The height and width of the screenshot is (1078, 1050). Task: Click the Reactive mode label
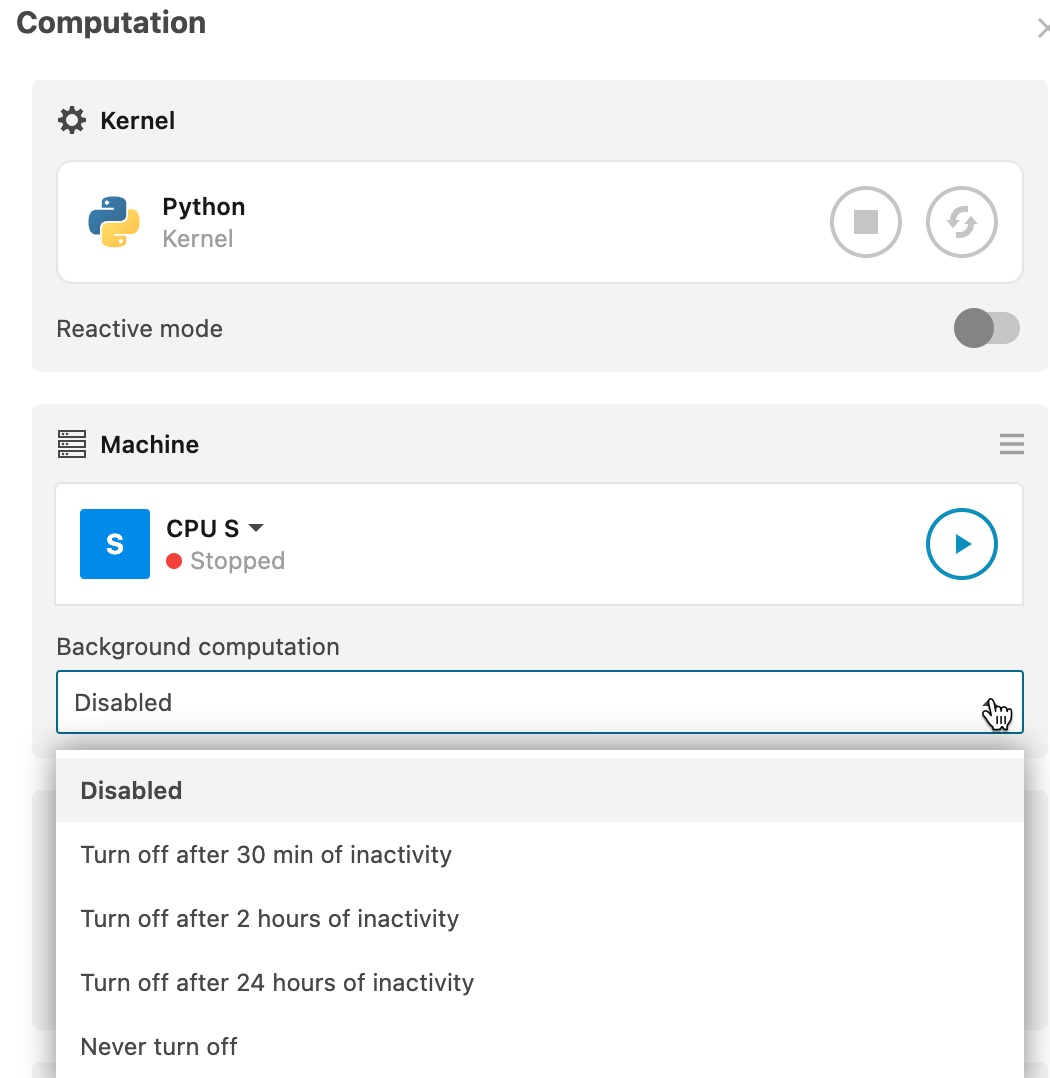(140, 329)
